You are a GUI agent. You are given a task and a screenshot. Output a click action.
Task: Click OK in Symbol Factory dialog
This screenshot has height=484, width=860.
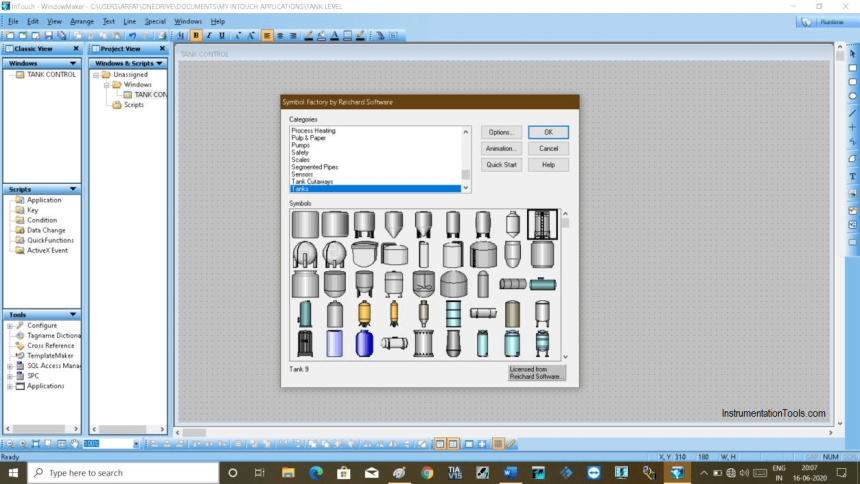548,132
